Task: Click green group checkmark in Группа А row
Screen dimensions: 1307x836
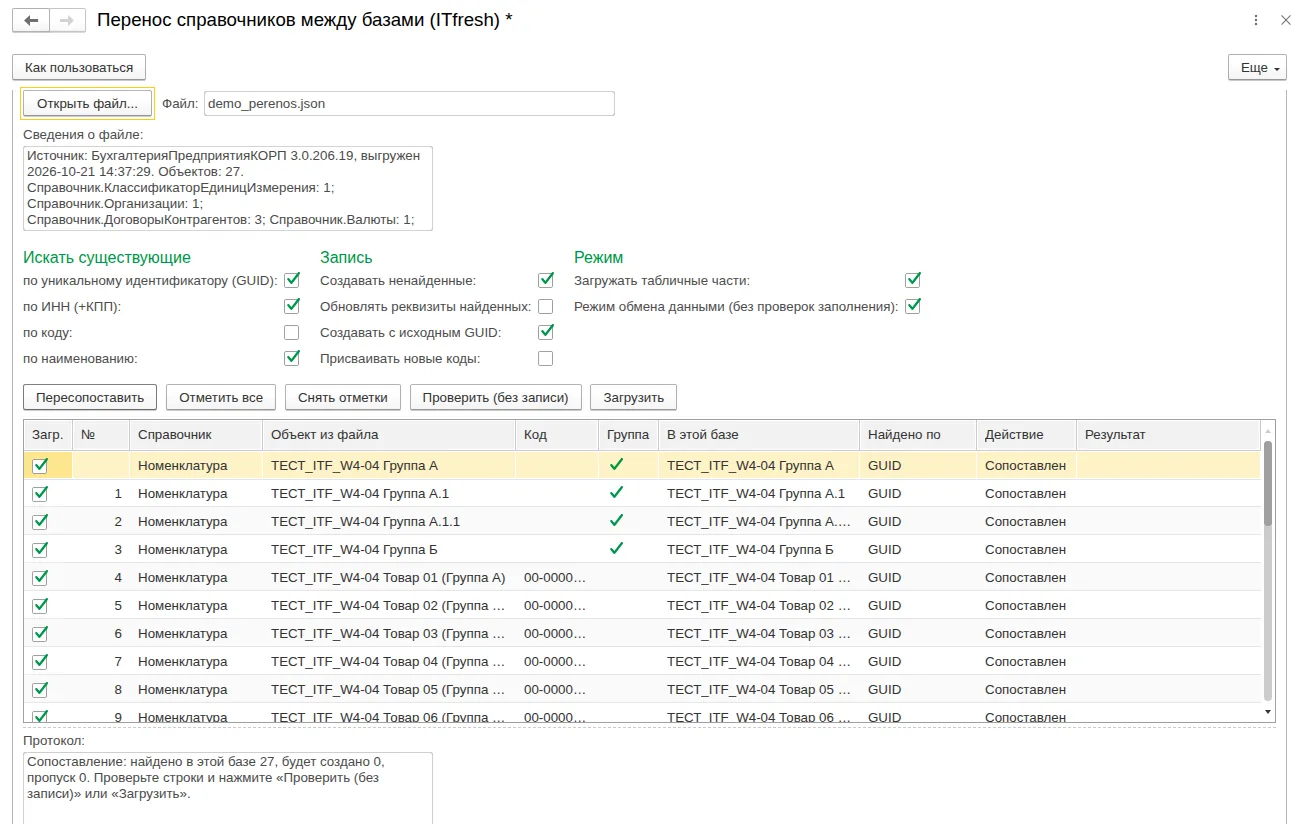Action: [x=616, y=465]
